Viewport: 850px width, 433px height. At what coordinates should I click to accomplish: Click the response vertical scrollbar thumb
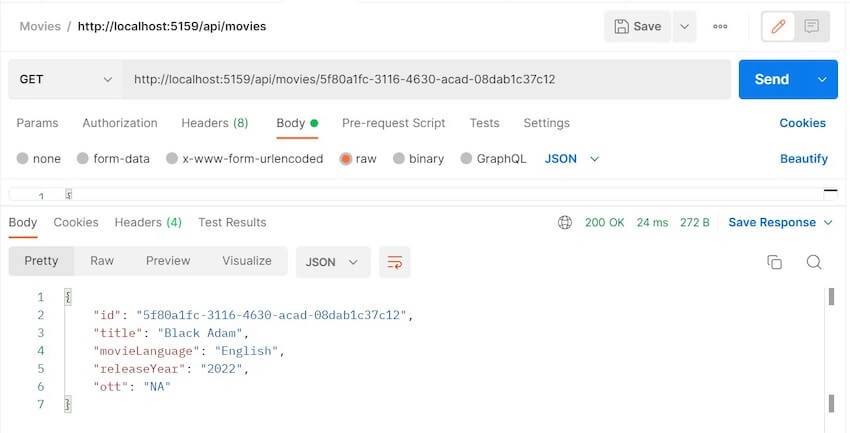click(x=831, y=296)
